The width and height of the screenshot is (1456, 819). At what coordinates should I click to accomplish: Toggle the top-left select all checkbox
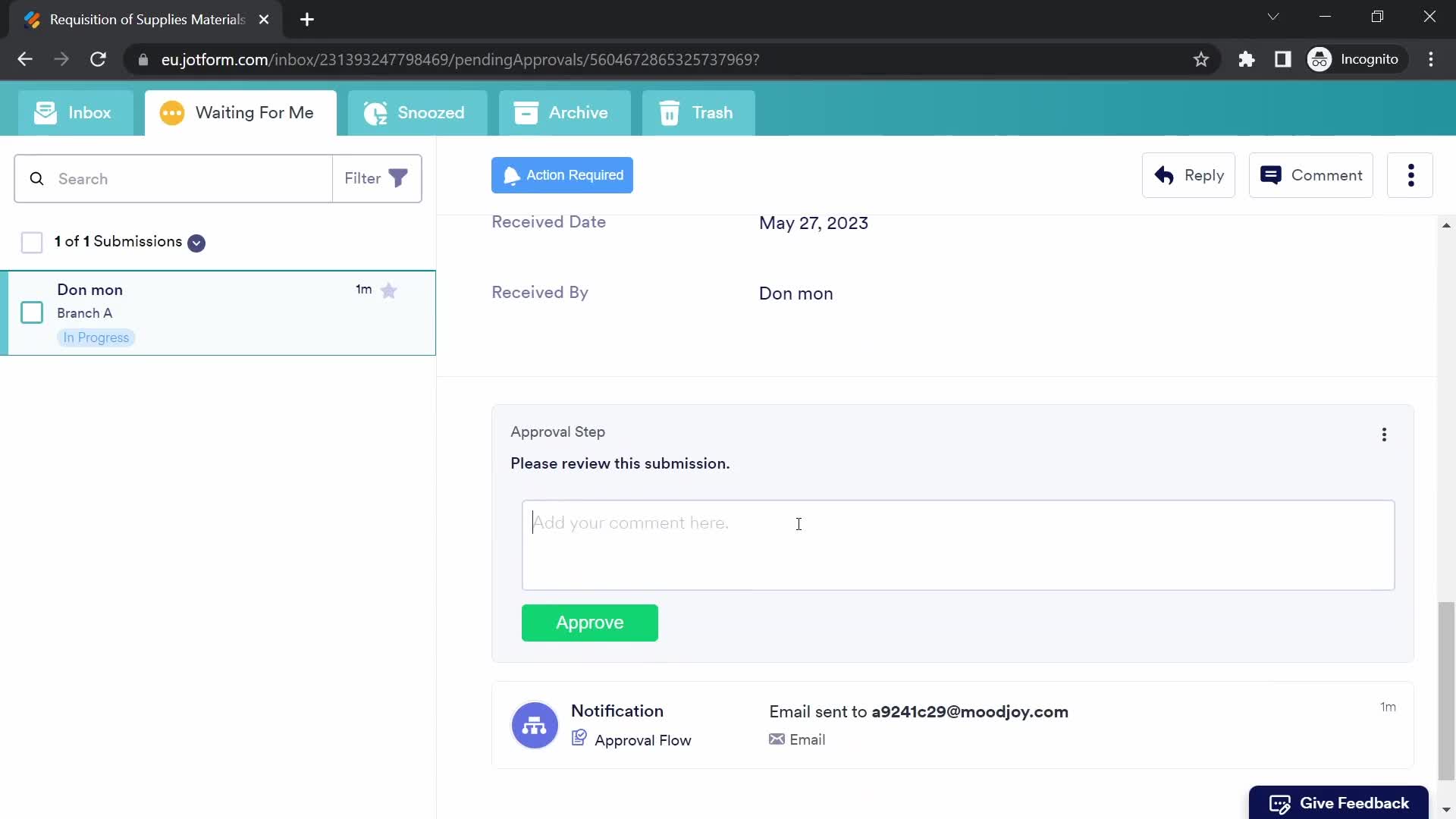pos(30,242)
